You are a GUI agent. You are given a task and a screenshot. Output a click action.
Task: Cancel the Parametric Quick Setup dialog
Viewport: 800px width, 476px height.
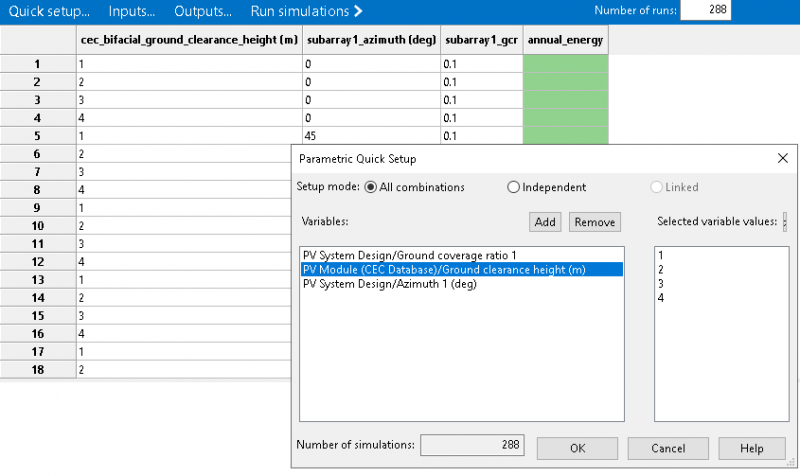tap(667, 448)
